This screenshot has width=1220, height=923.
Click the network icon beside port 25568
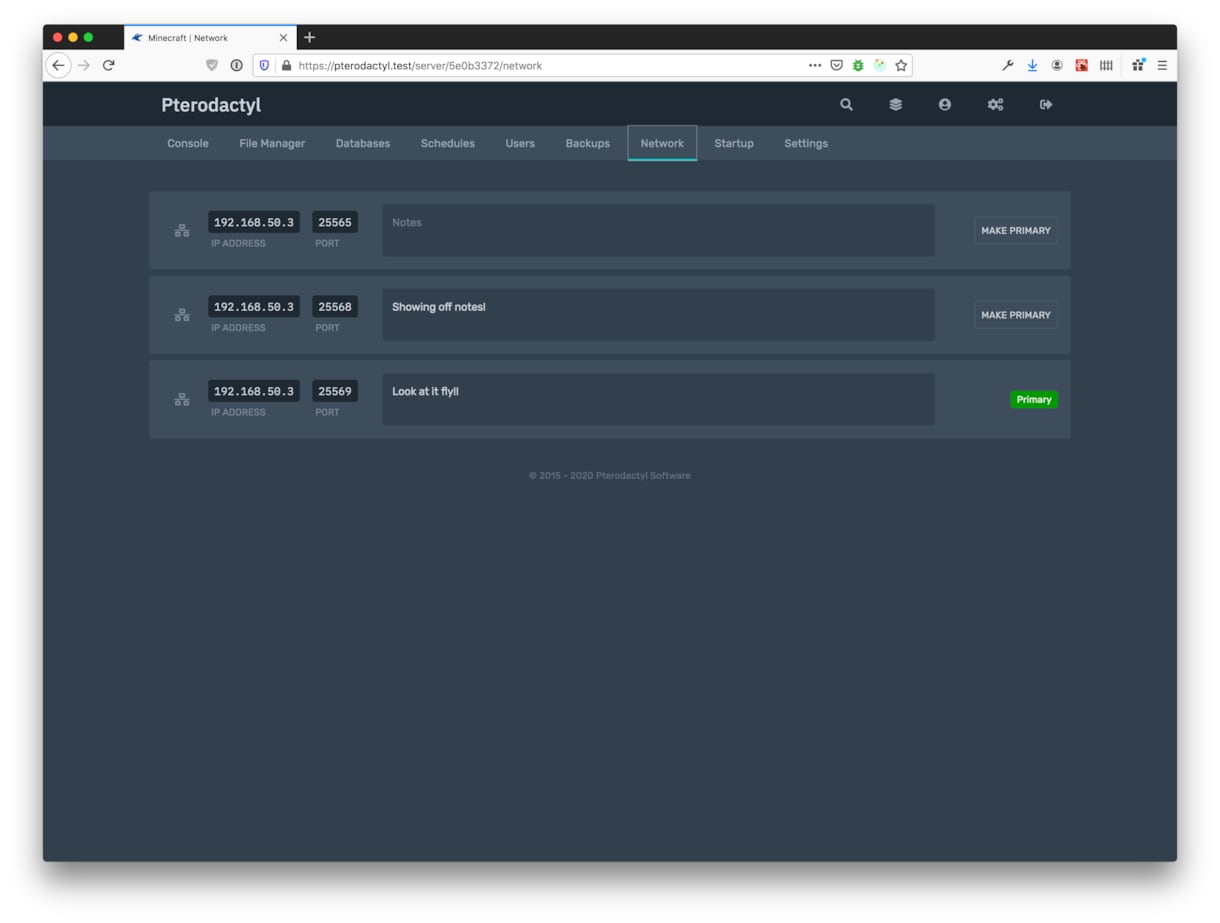click(182, 315)
